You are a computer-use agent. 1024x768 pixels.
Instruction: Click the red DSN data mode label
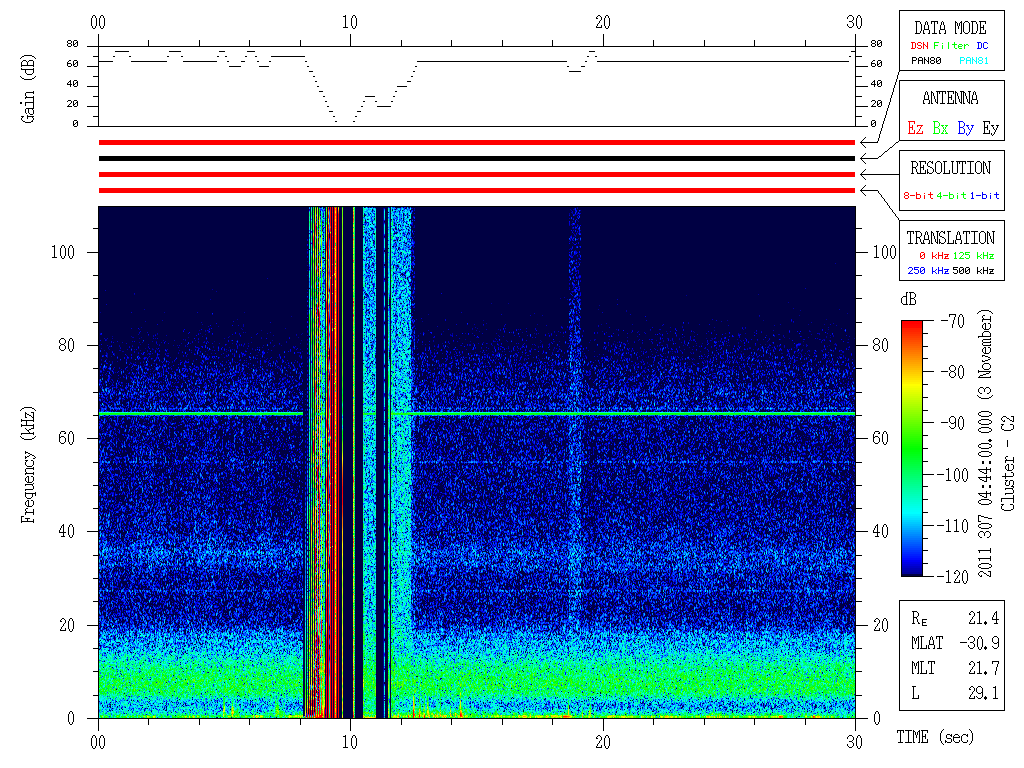tap(918, 45)
